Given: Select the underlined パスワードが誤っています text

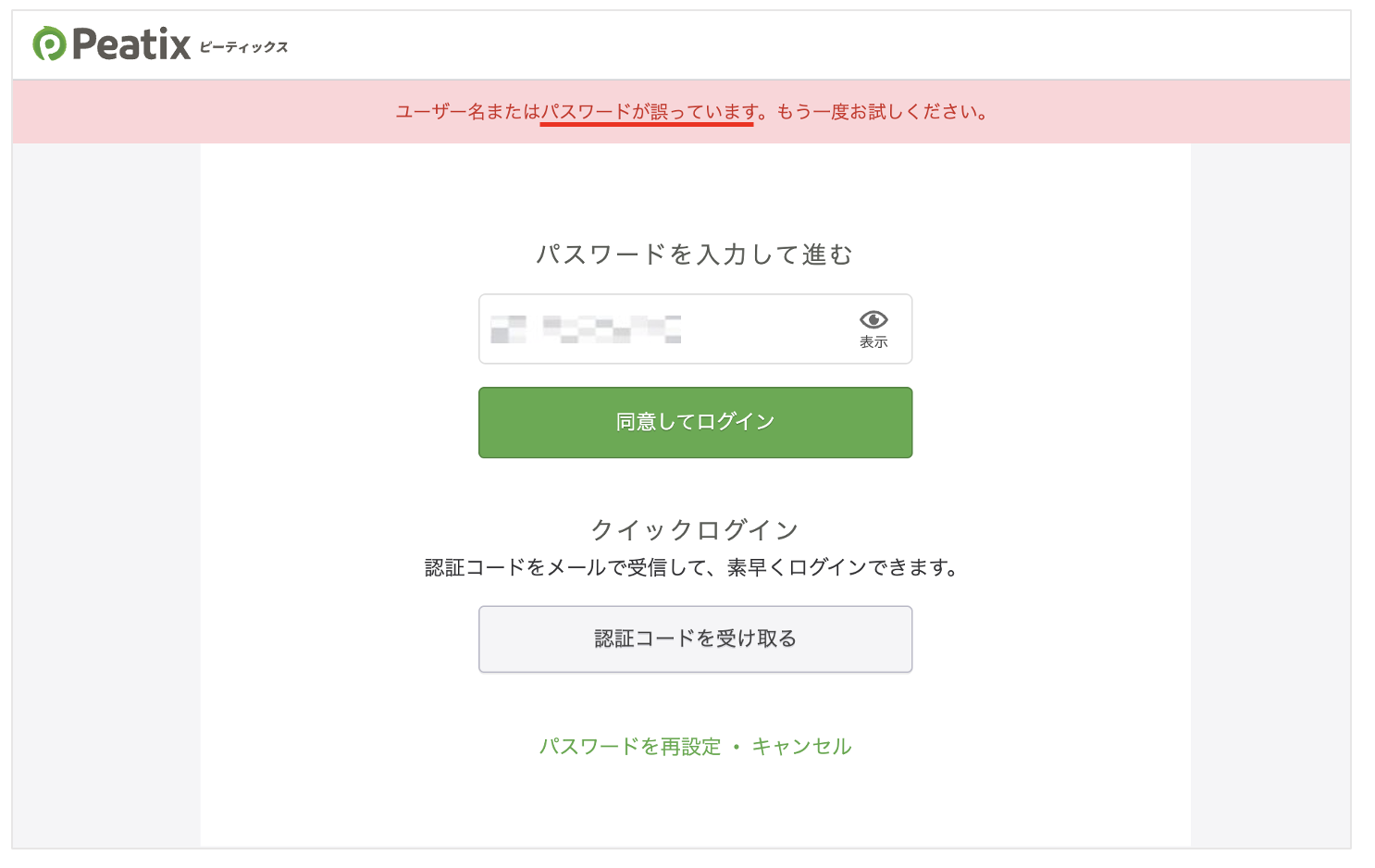Looking at the screenshot, I should pyautogui.click(x=648, y=112).
